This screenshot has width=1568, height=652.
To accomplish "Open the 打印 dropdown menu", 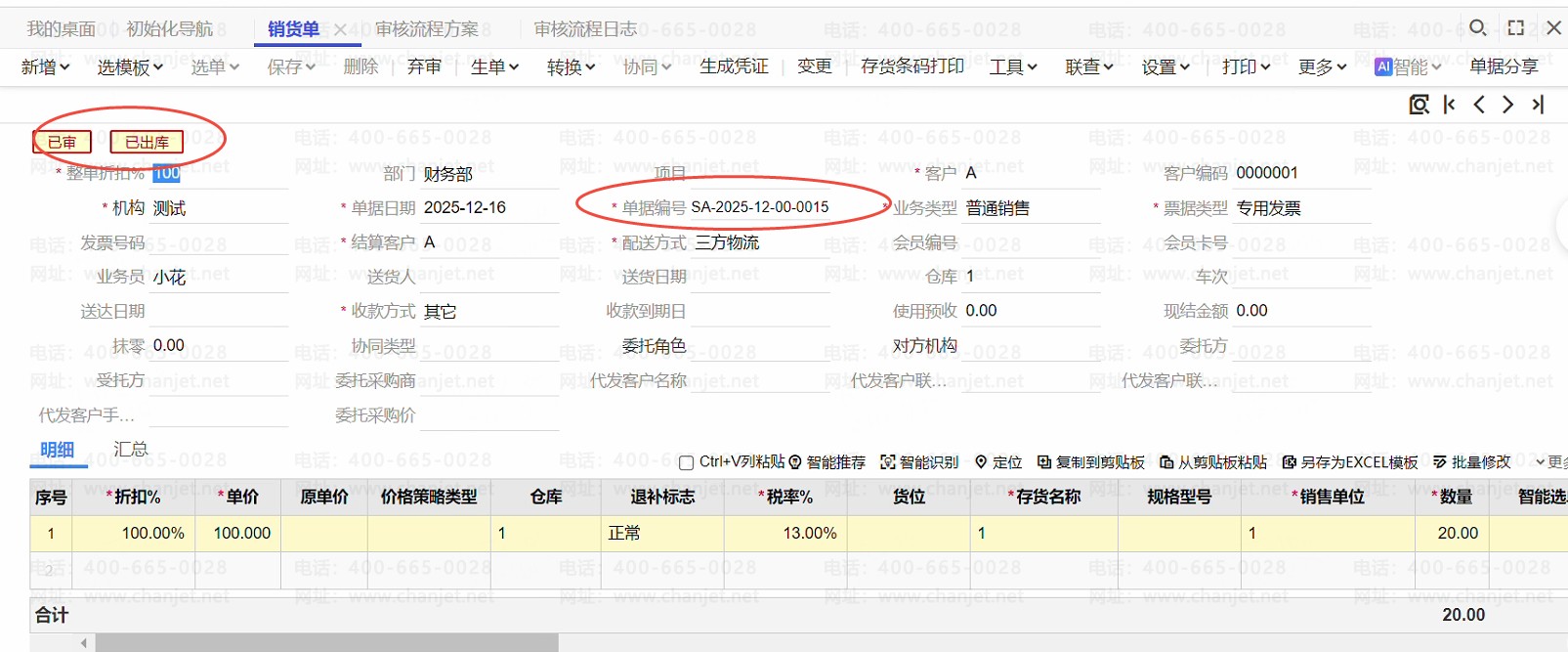I will click(1247, 66).
